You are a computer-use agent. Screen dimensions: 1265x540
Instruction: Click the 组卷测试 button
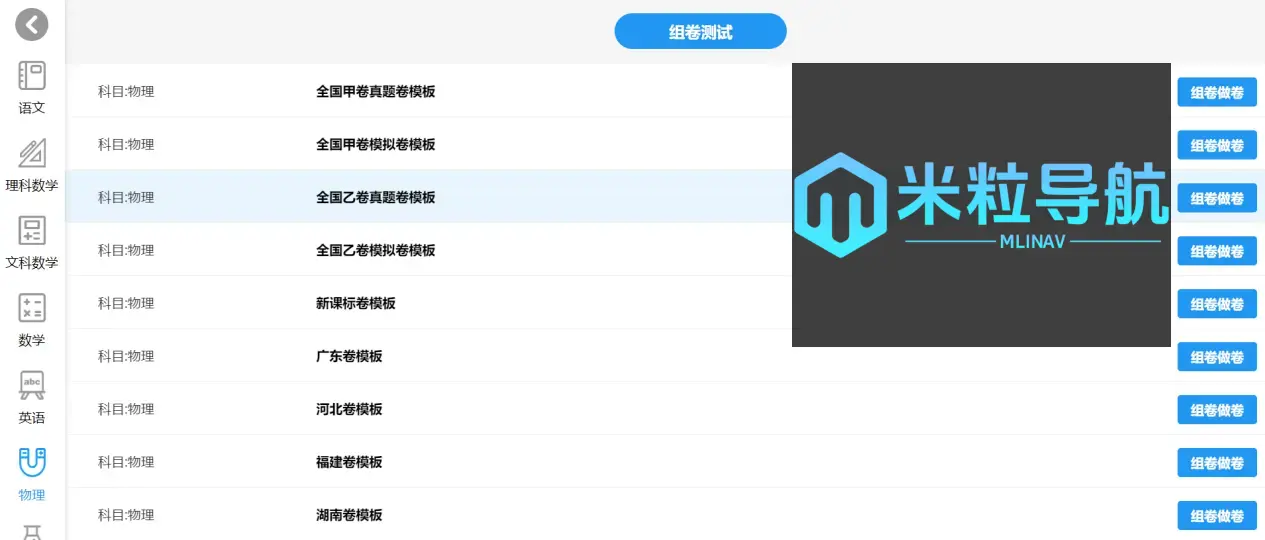700,32
